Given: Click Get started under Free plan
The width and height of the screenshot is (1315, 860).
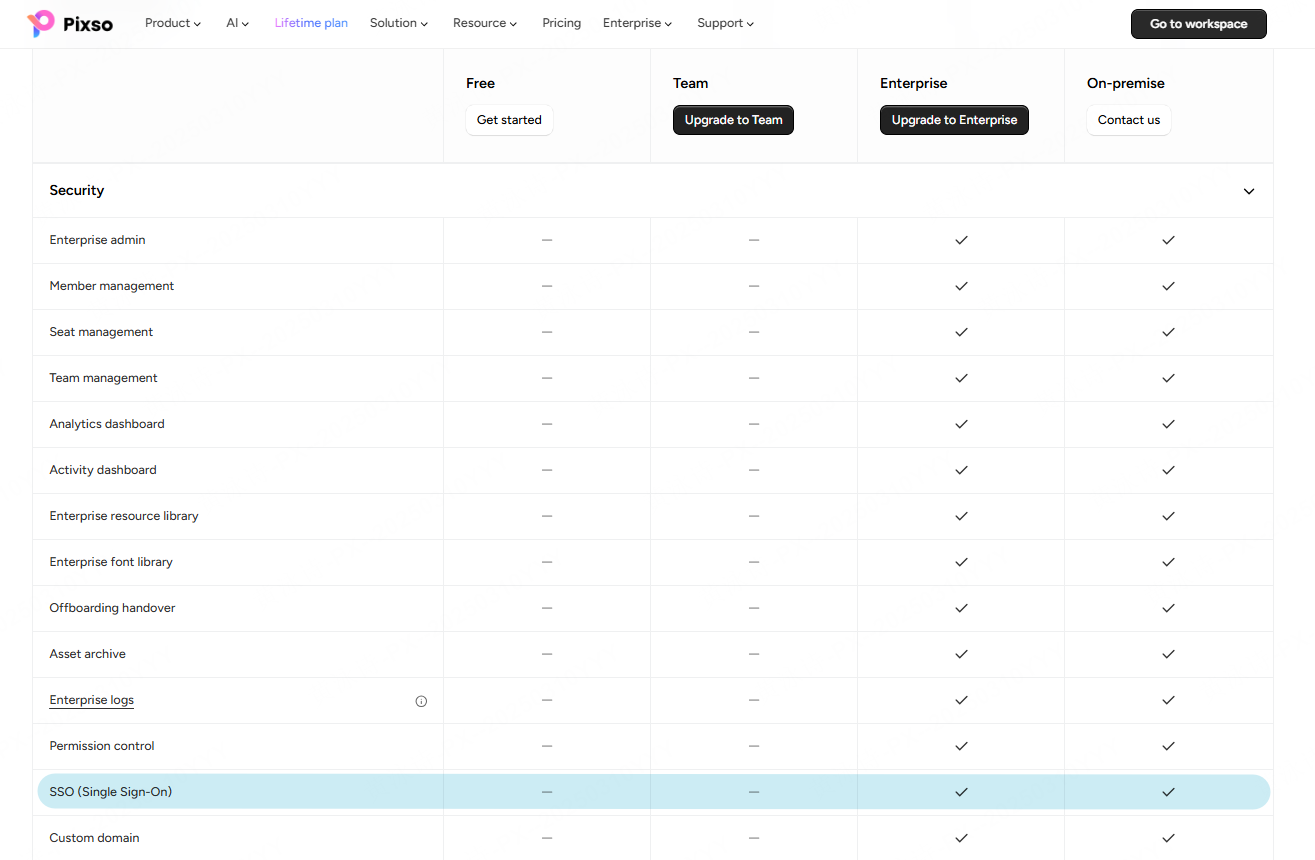Looking at the screenshot, I should coord(509,120).
